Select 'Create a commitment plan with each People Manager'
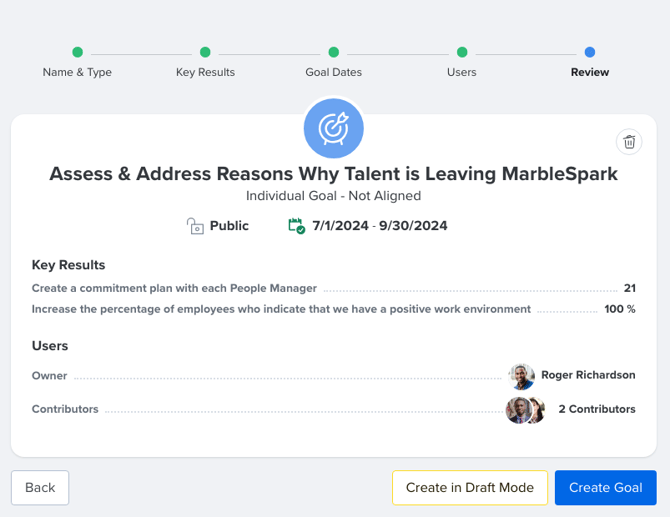Image resolution: width=670 pixels, height=517 pixels. 174,288
